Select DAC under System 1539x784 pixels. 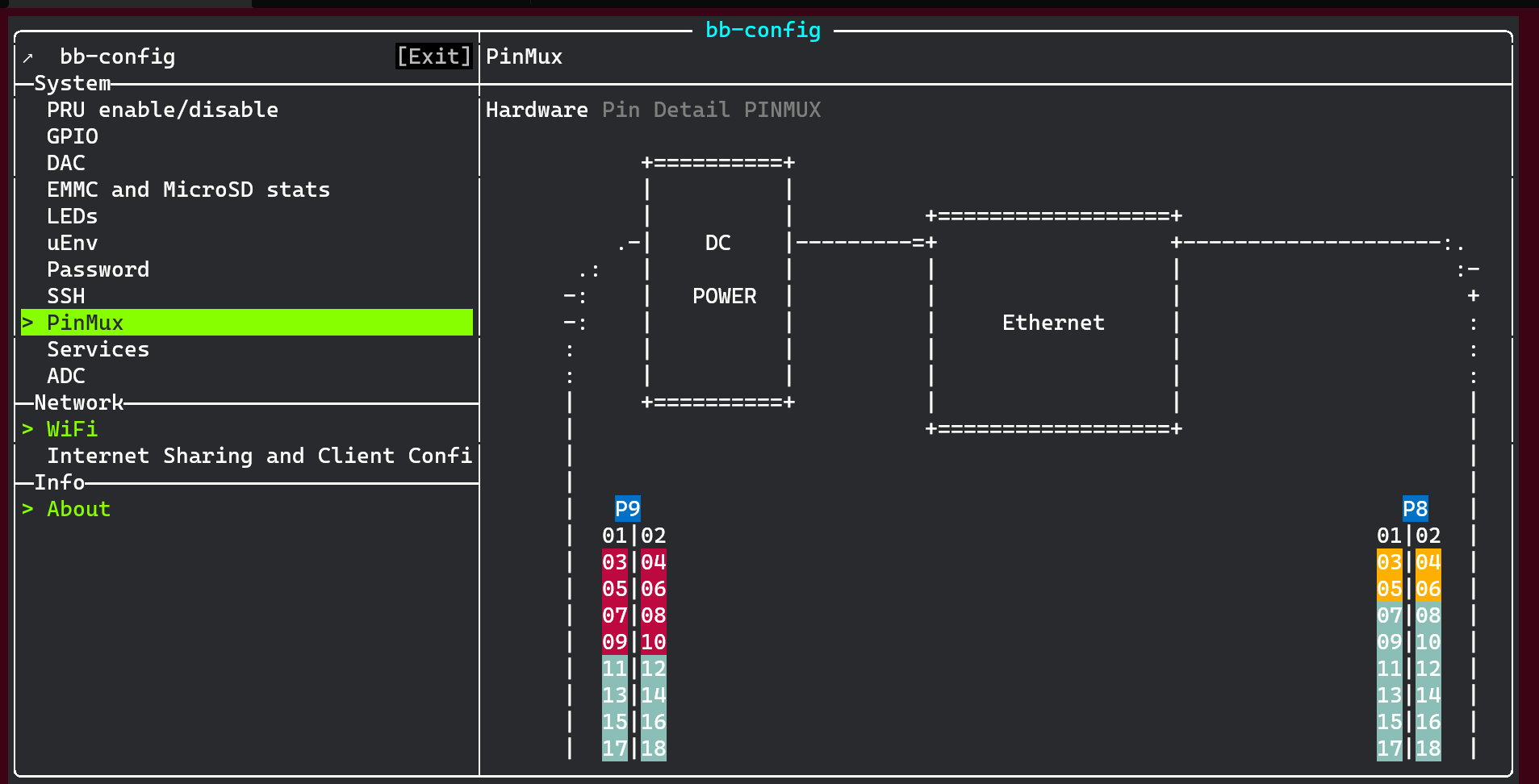pyautogui.click(x=65, y=162)
